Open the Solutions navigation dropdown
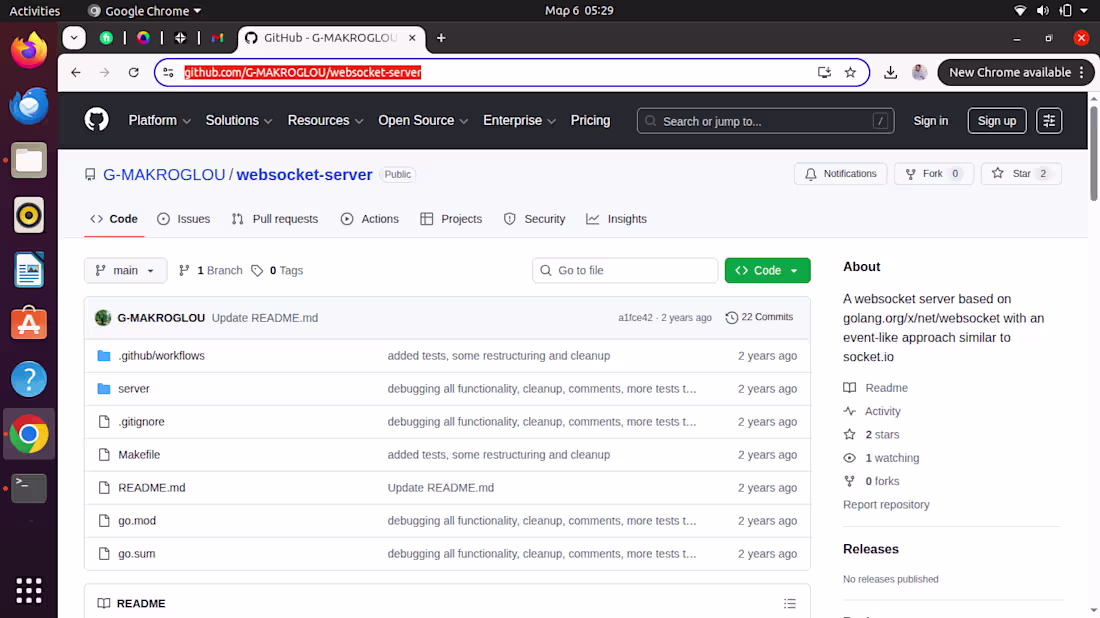 pos(238,120)
